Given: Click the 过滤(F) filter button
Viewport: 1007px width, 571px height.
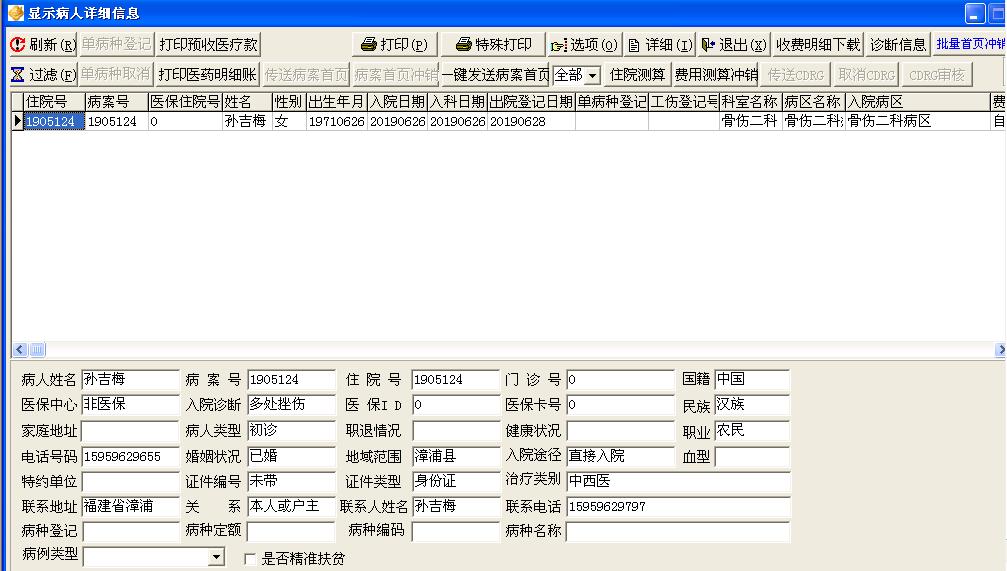Looking at the screenshot, I should 43,75.
